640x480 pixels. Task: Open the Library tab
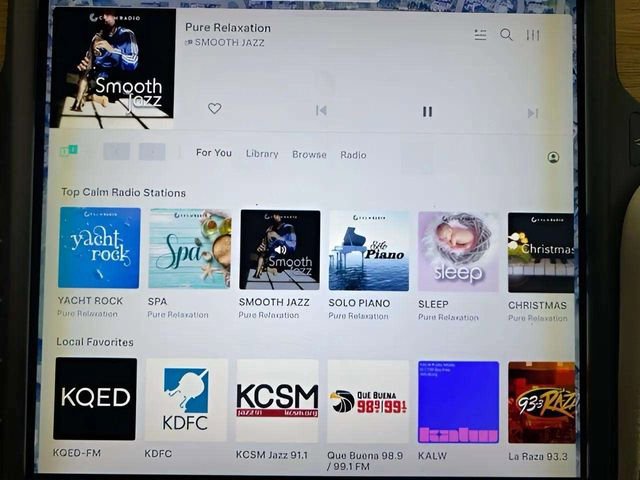[262, 154]
